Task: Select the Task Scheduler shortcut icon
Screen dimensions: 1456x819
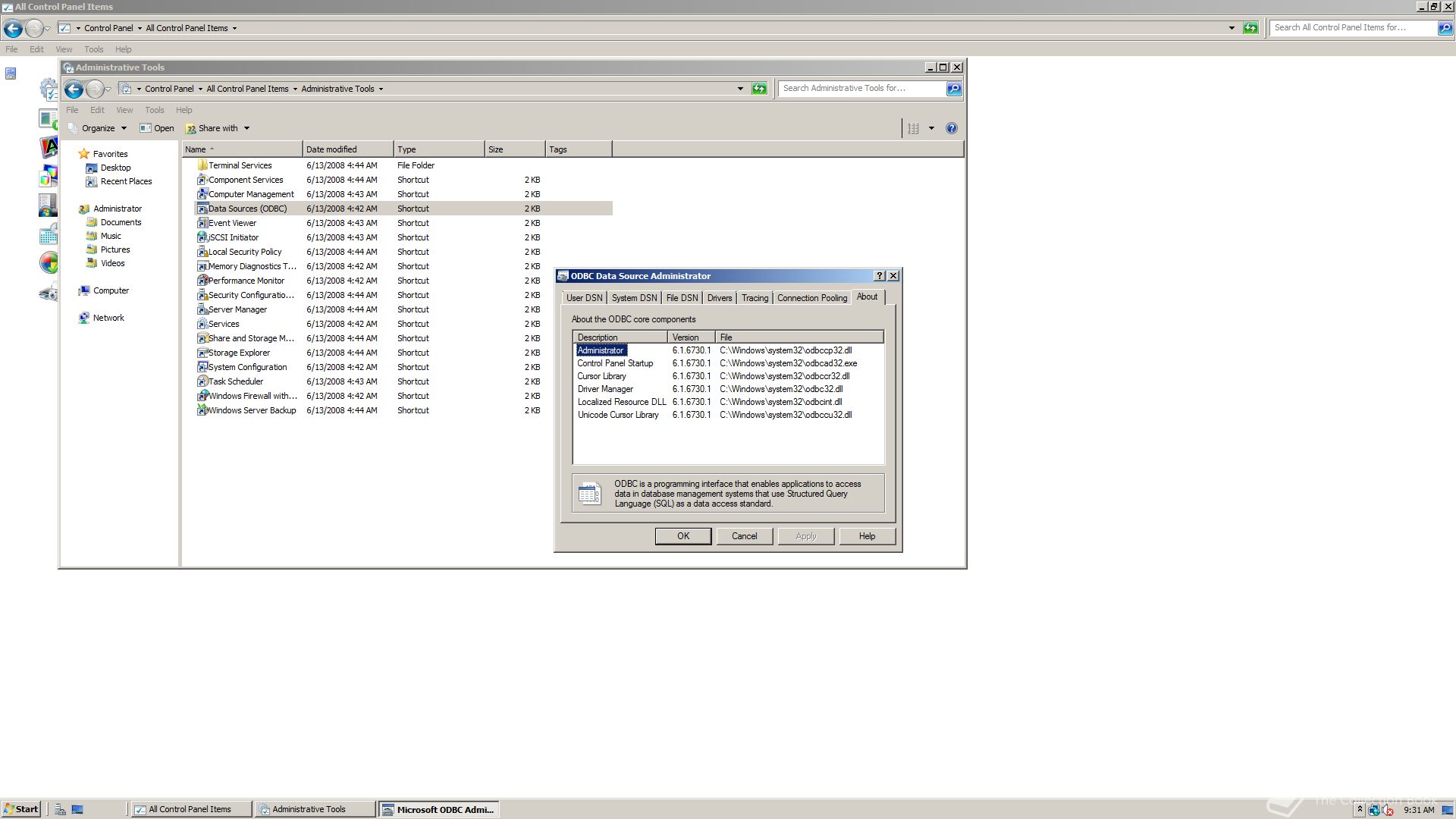Action: (202, 381)
